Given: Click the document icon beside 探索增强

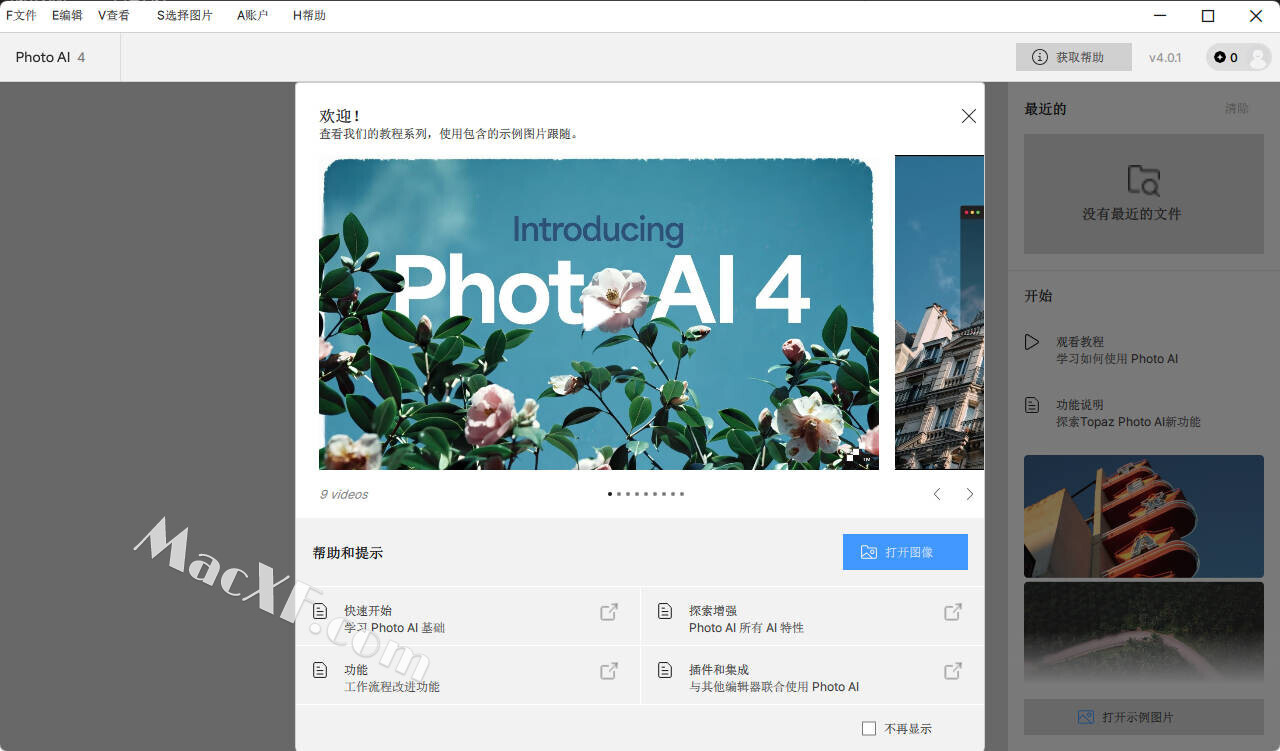Looking at the screenshot, I should [664, 611].
